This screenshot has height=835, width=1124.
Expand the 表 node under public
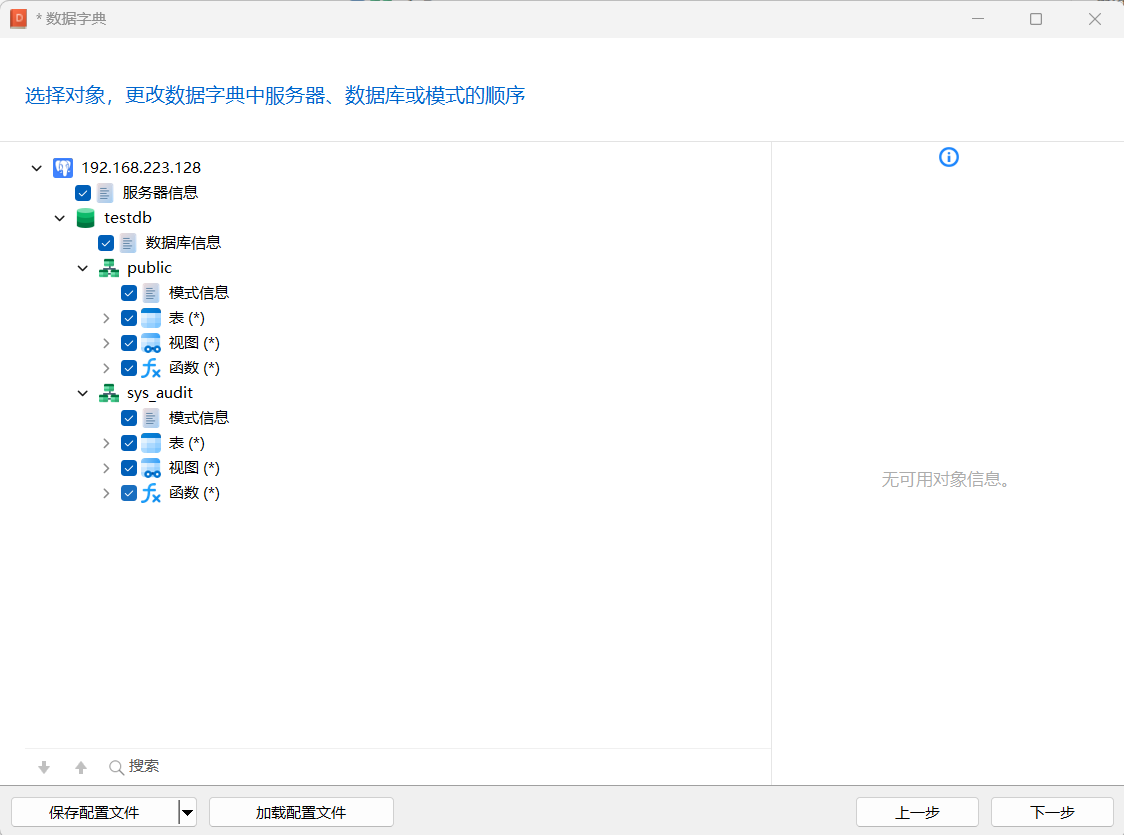(x=106, y=318)
